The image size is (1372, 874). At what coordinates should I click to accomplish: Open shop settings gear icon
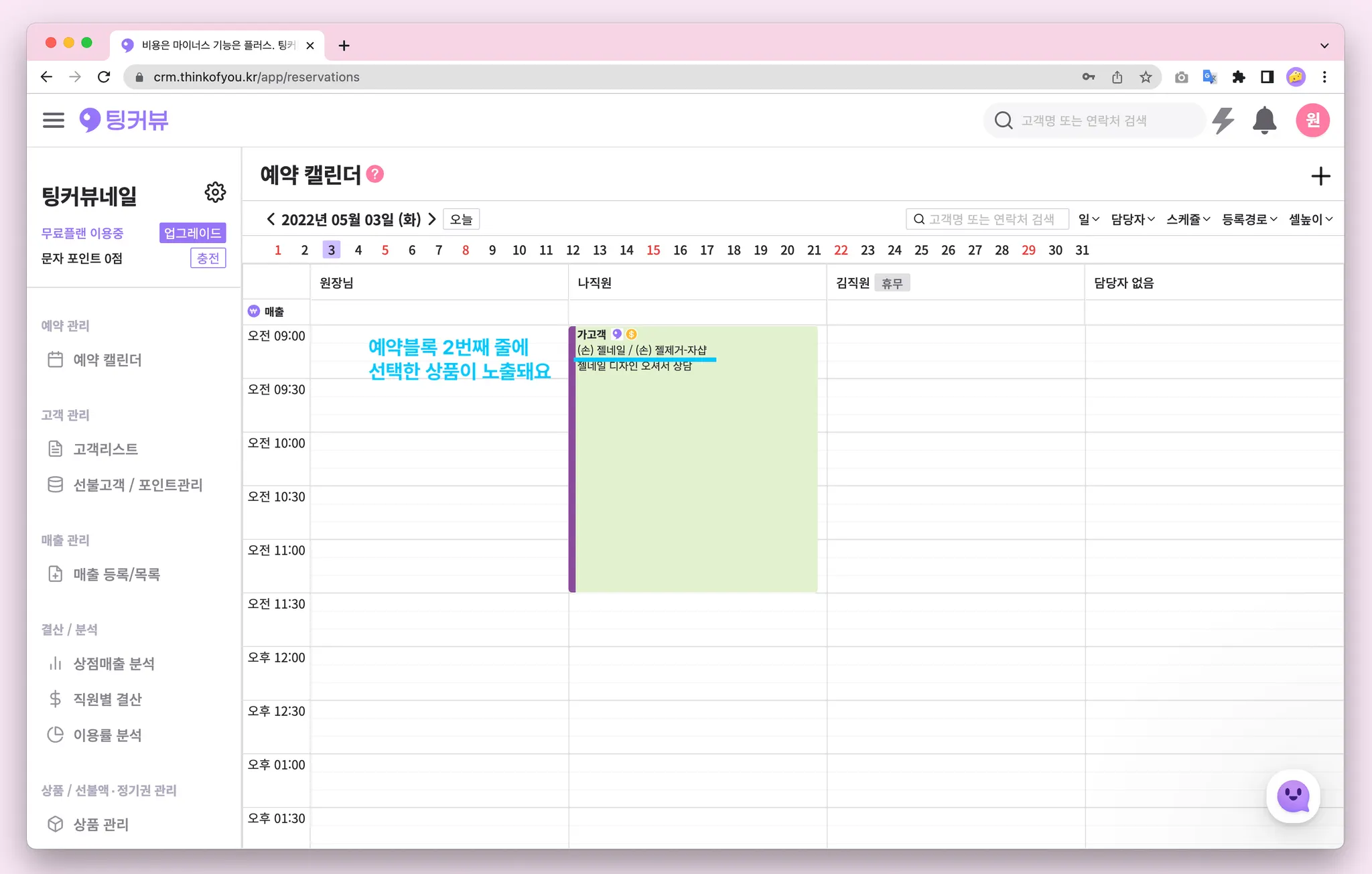coord(215,193)
